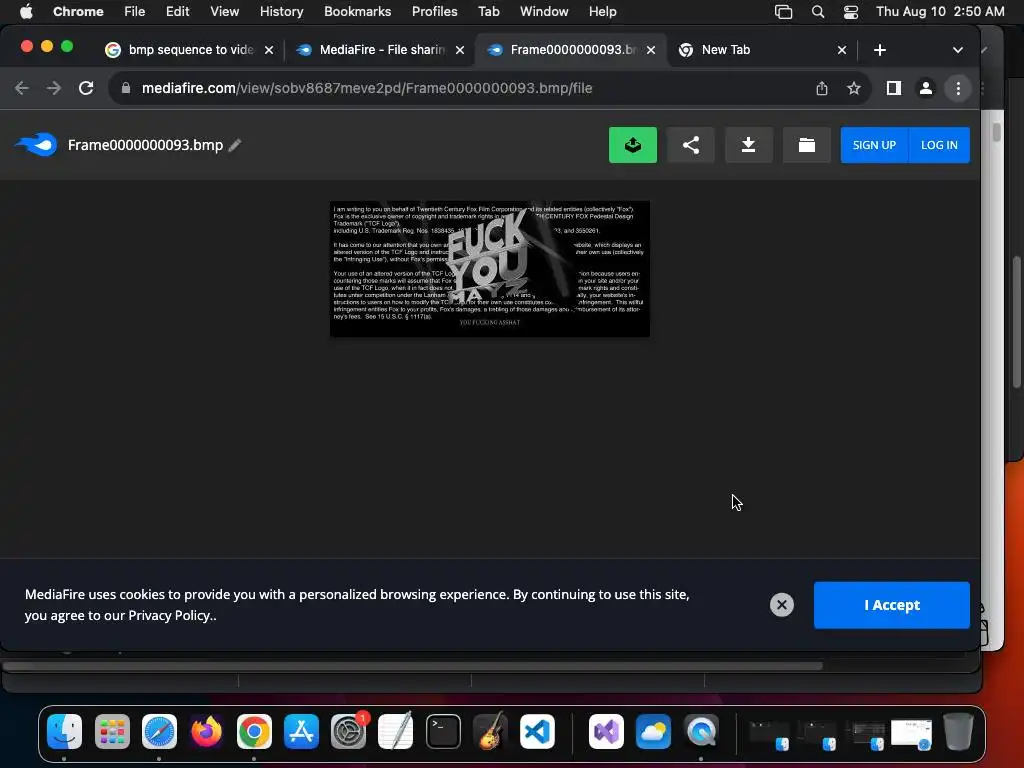Open Control Center in menu bar
Screen dimensions: 1024x768
850,11
